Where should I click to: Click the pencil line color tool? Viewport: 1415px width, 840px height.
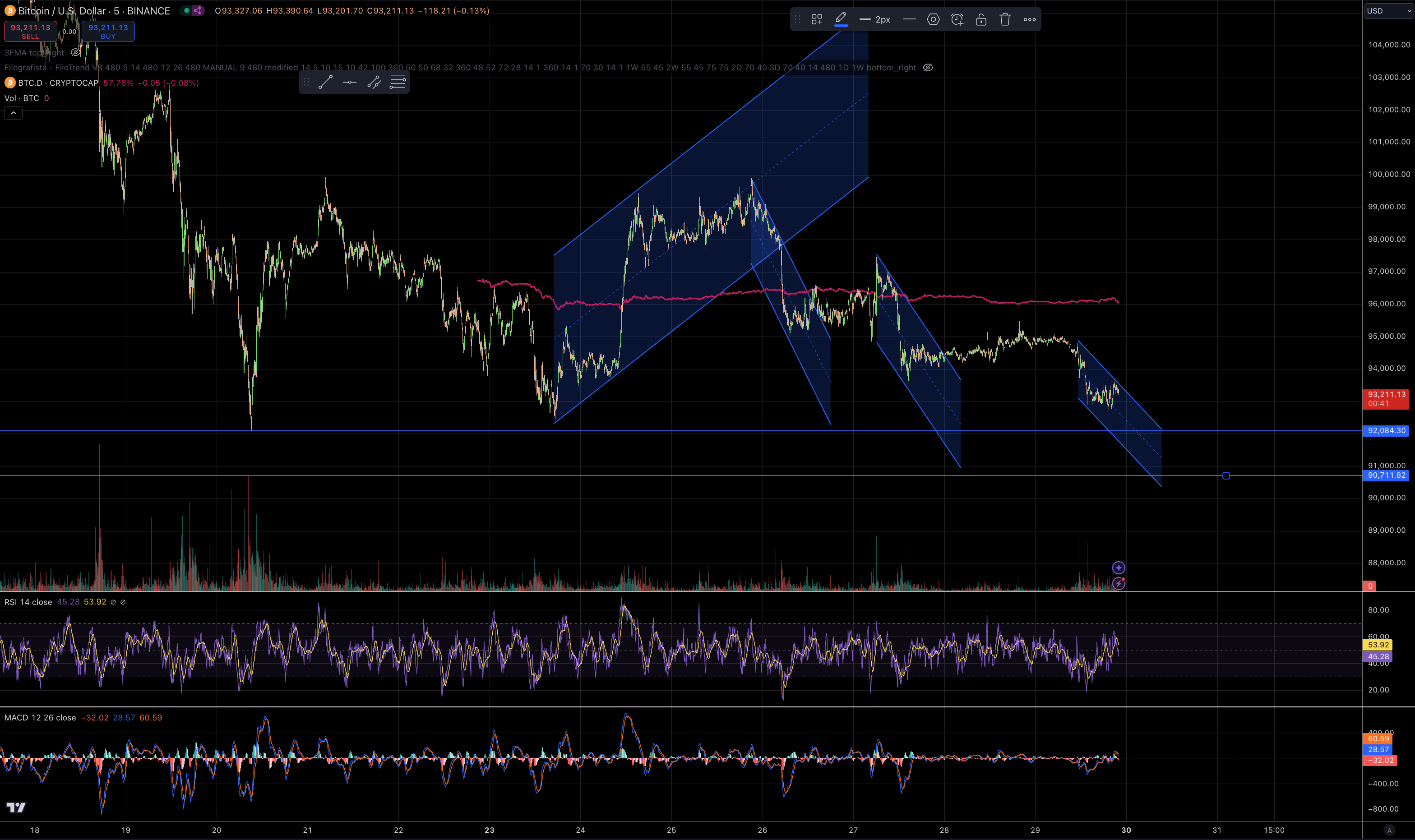tap(841, 18)
